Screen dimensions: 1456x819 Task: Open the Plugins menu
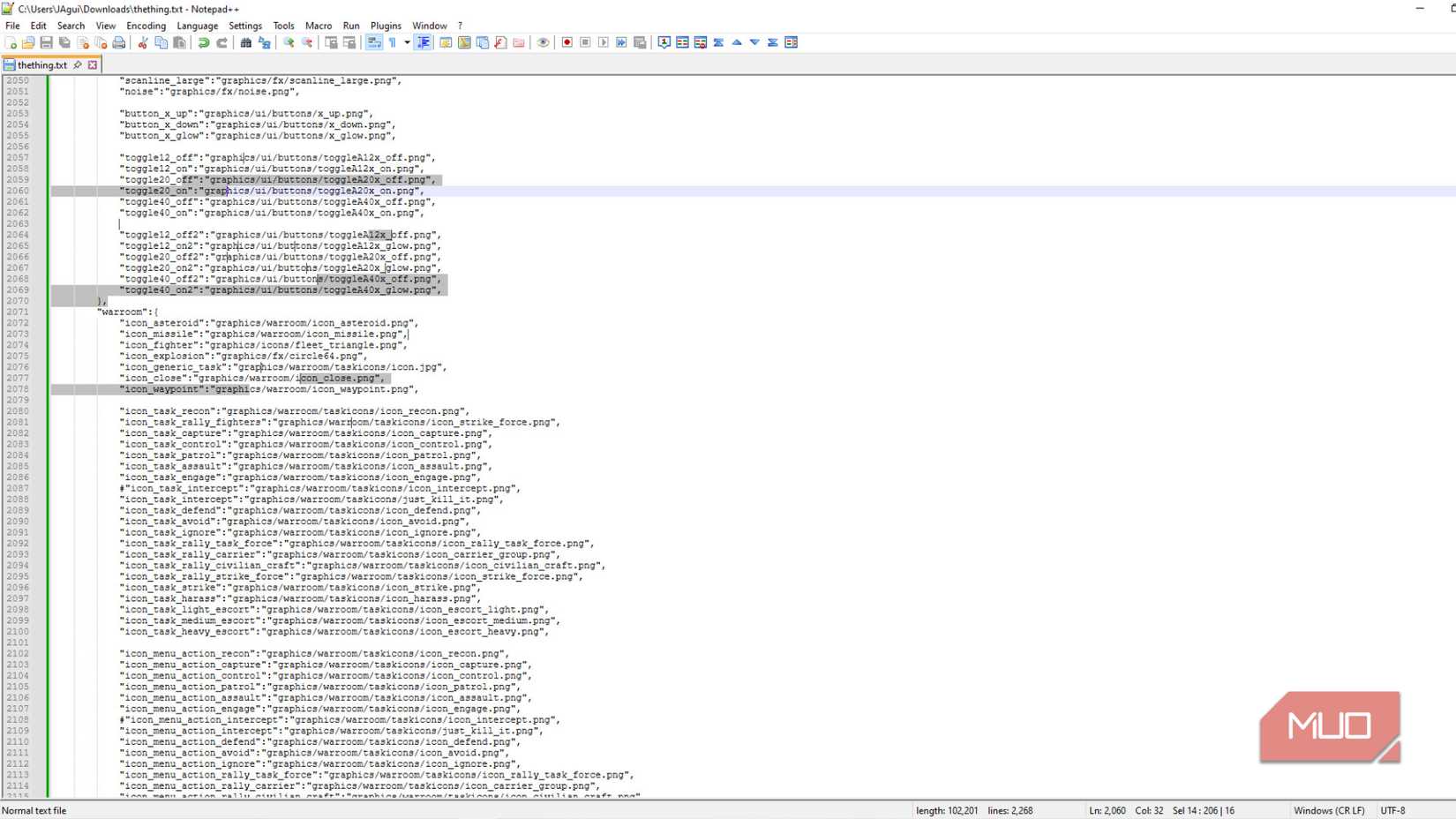pos(386,26)
